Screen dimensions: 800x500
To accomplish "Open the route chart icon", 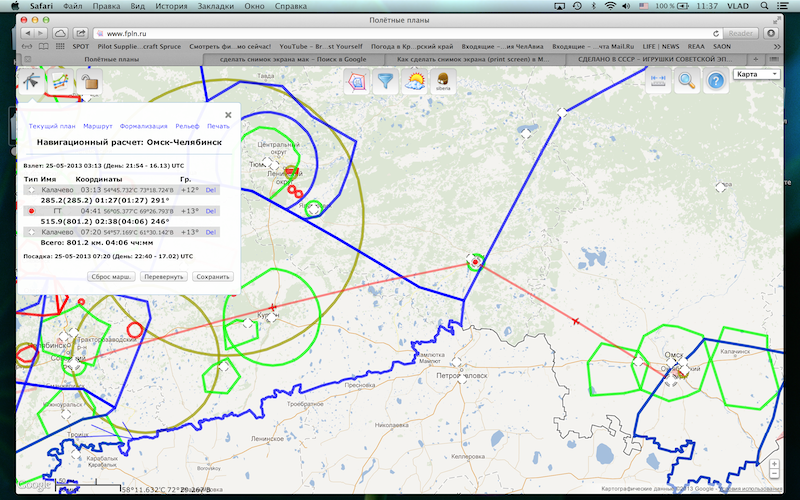I will point(60,82).
